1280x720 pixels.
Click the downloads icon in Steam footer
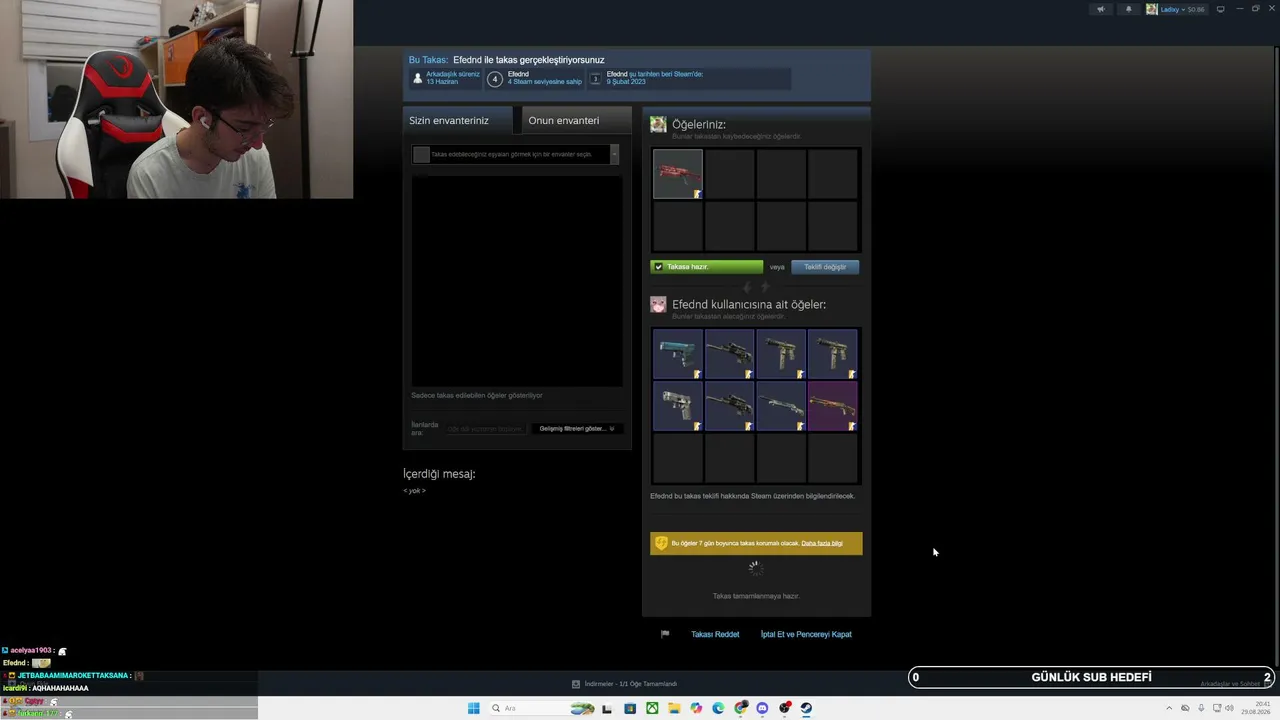tap(576, 684)
